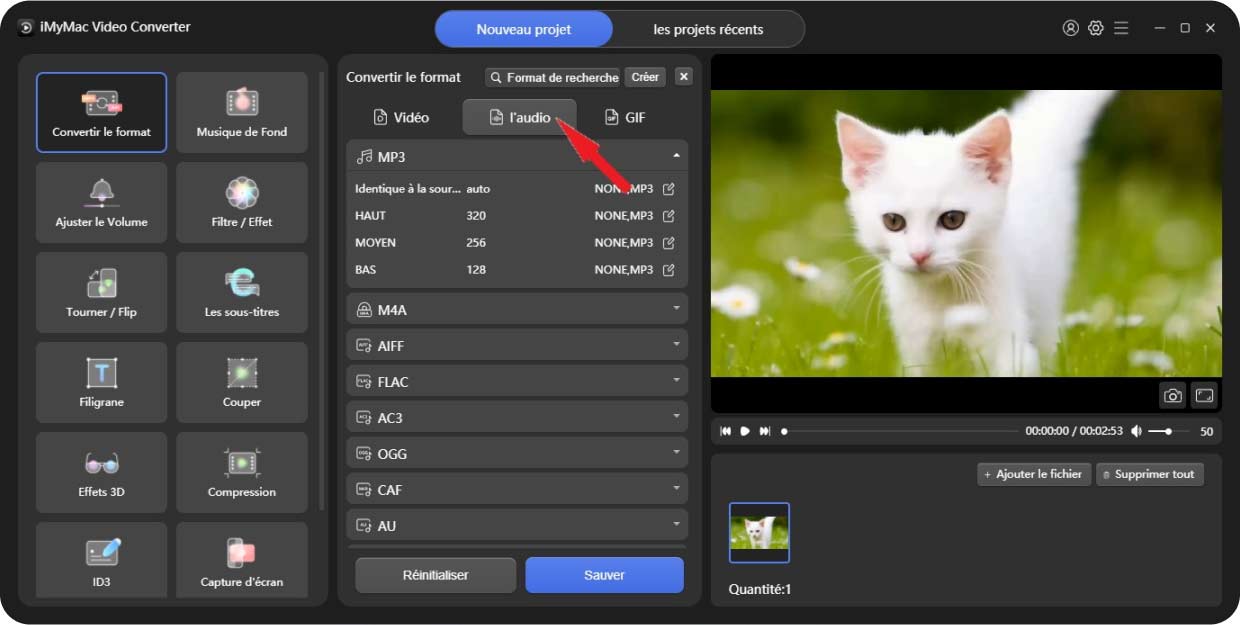Click Supprimer tout button
Screen dimensions: 1240x625
pyautogui.click(x=1150, y=474)
